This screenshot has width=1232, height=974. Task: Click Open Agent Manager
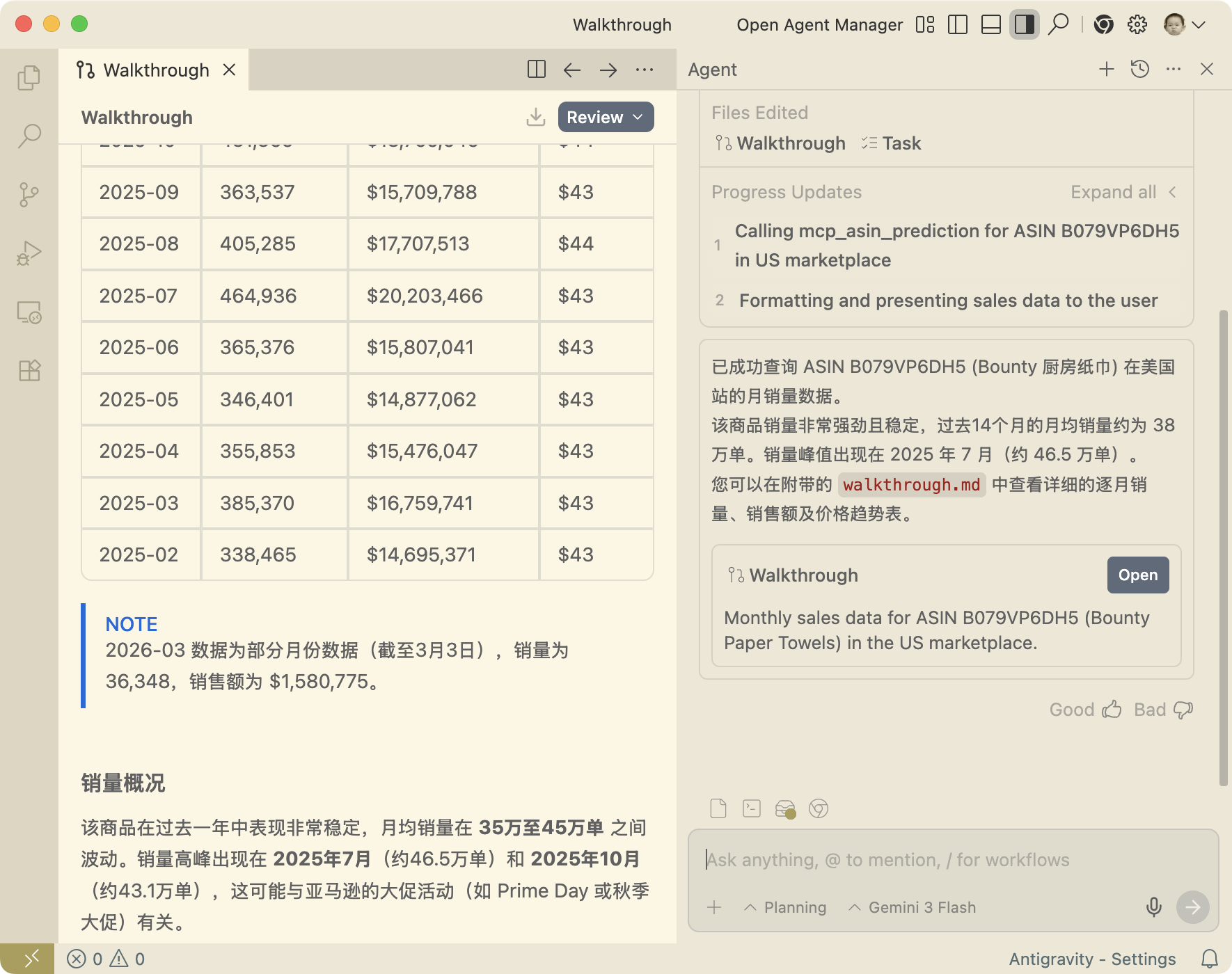pyautogui.click(x=819, y=25)
